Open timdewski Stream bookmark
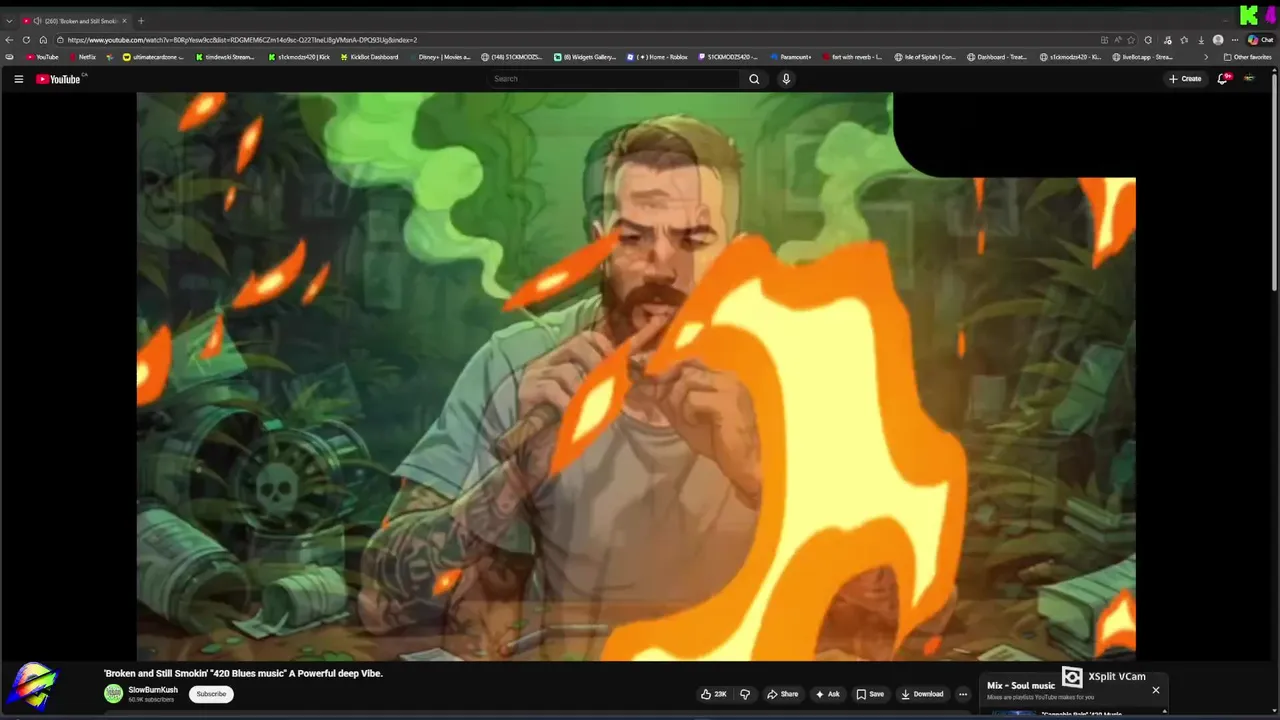 (225, 57)
